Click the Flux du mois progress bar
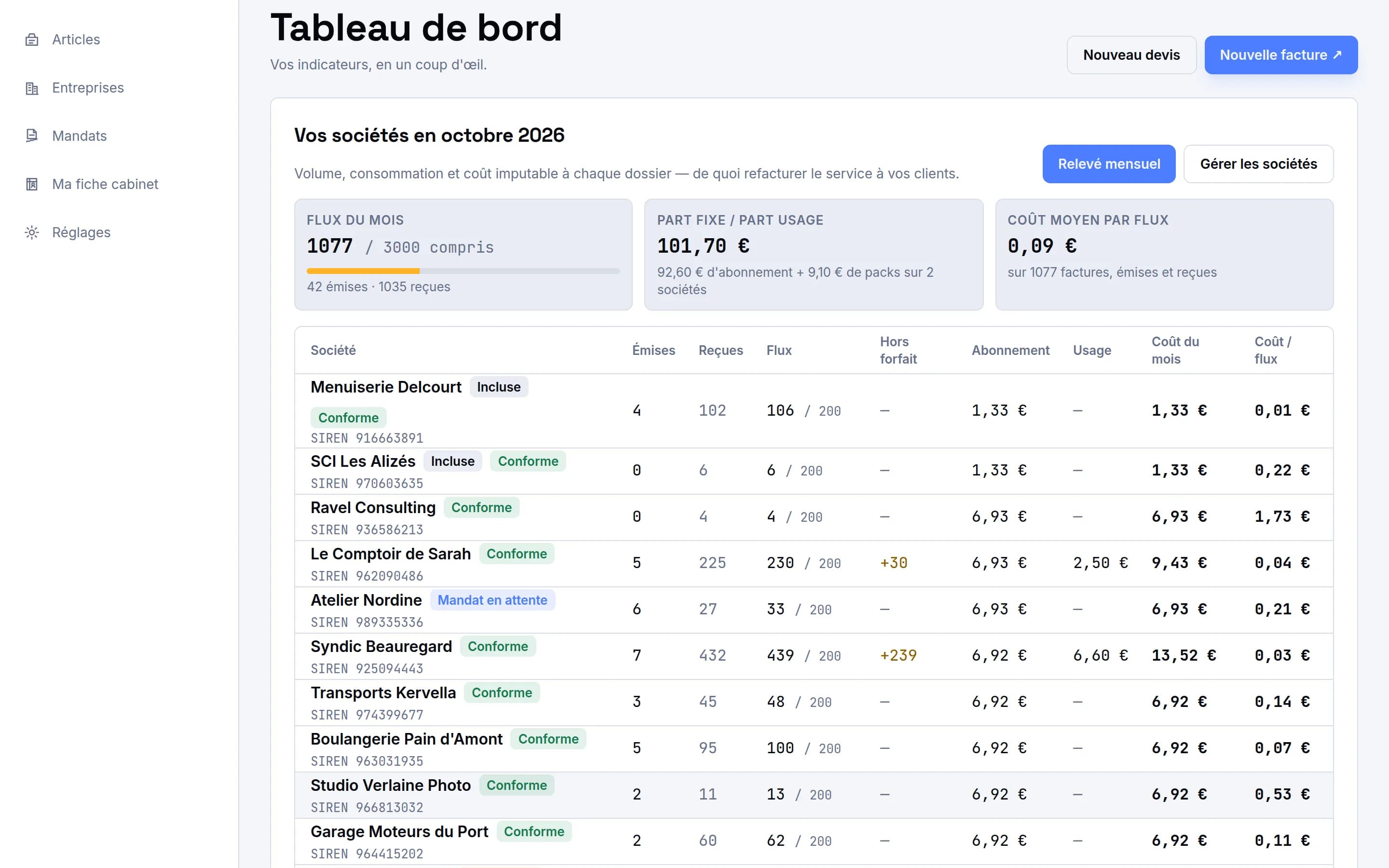Viewport: 1389px width, 868px height. point(463,271)
